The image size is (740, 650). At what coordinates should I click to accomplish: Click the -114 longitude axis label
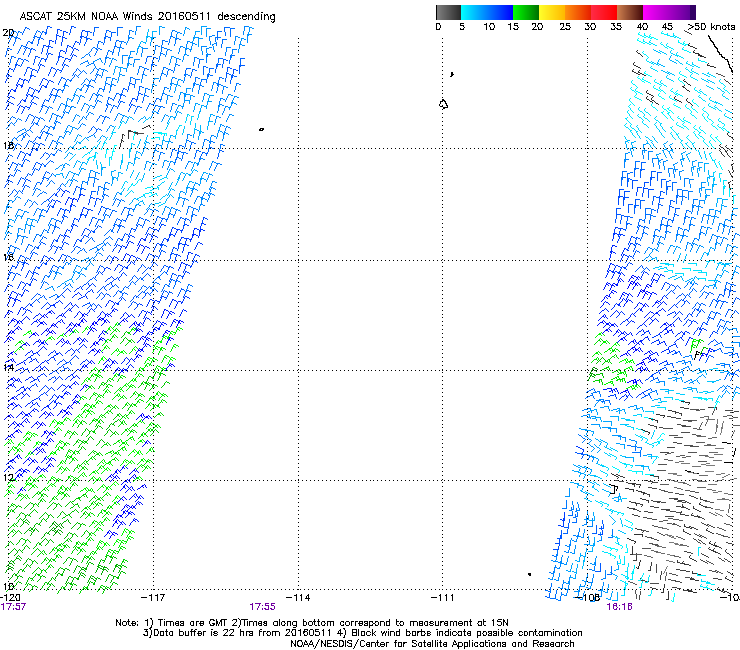click(x=298, y=598)
